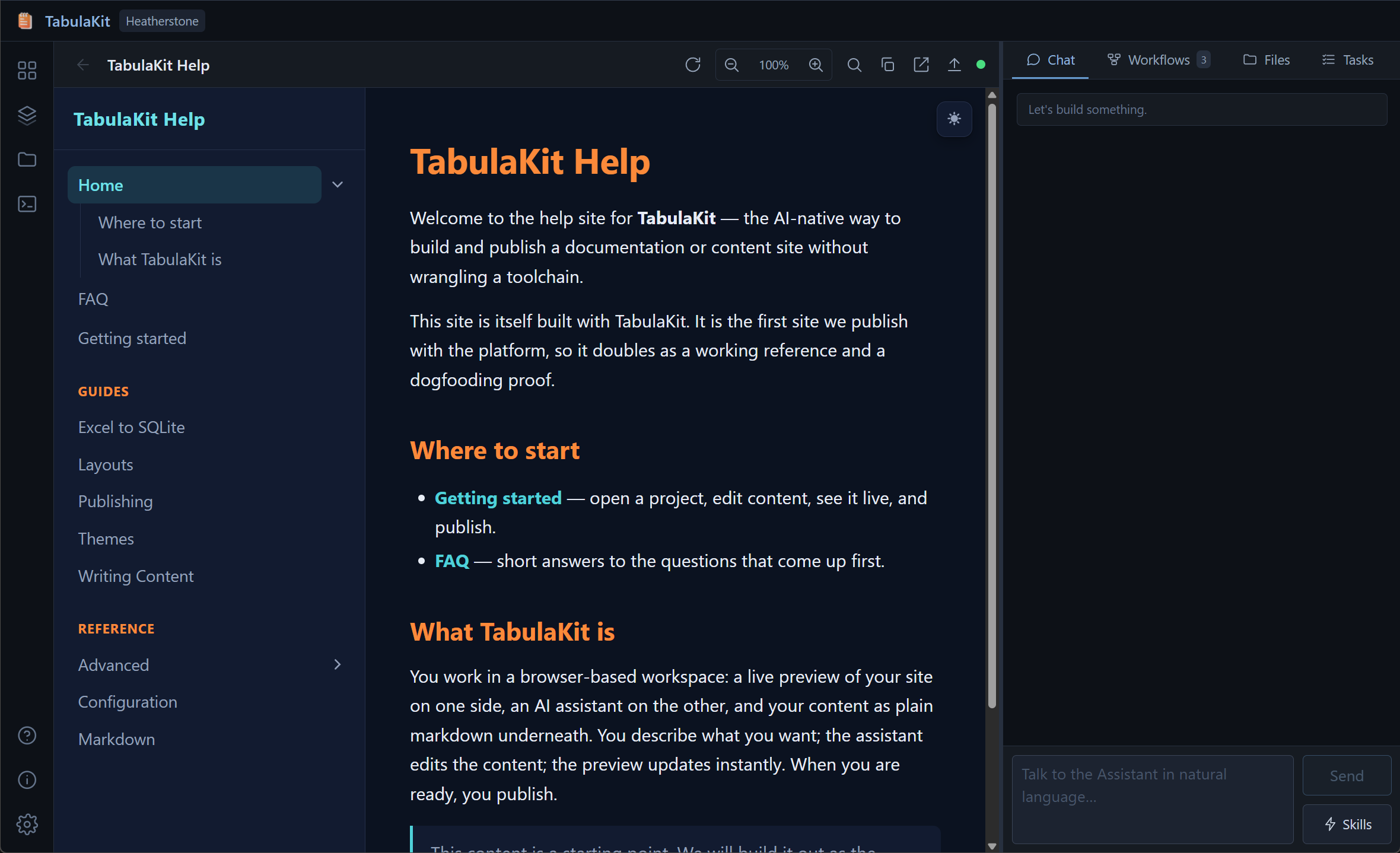1400x853 pixels.
Task: Click the Where to start content heading
Action: tap(495, 450)
